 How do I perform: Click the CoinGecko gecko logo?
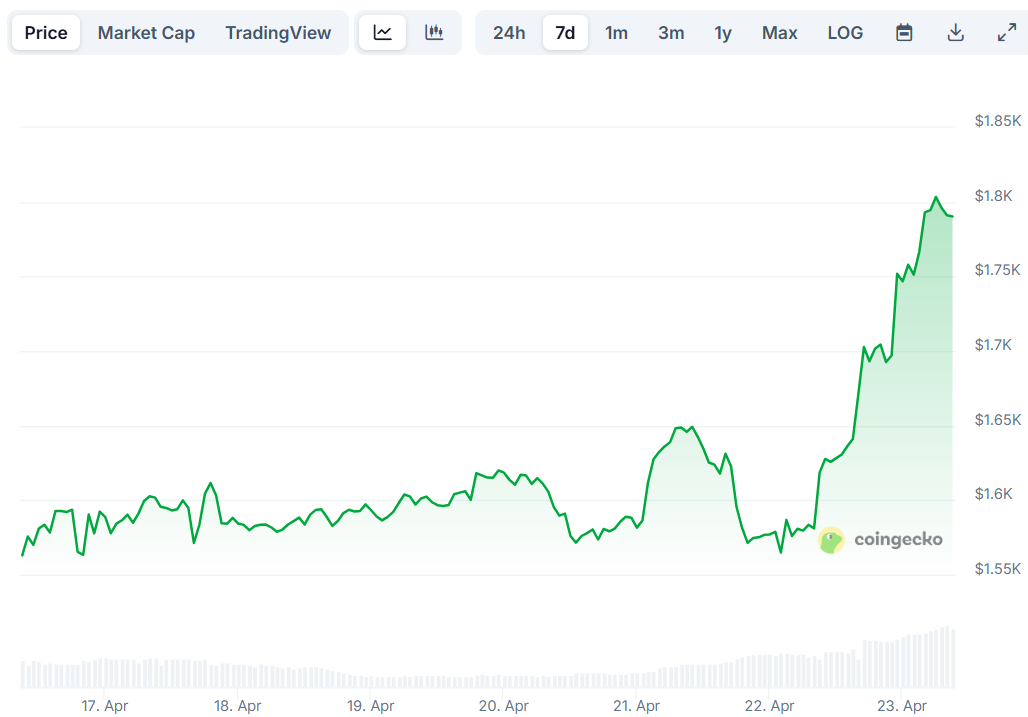(831, 539)
